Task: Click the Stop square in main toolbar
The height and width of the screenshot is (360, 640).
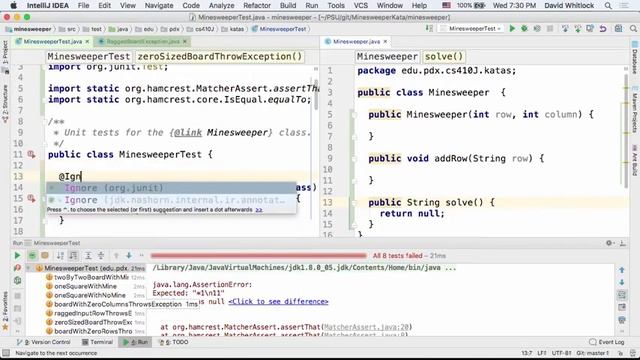Action: coord(550,29)
